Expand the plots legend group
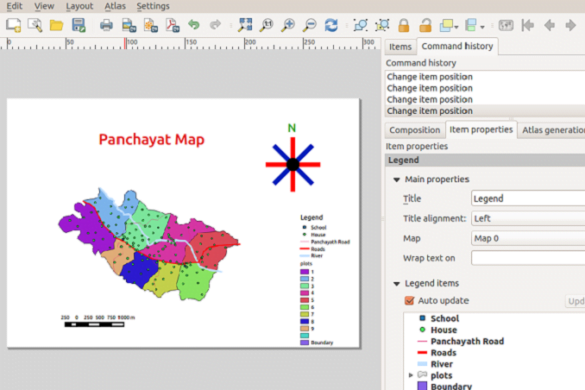Screen dimensions: 585x390 411,375
